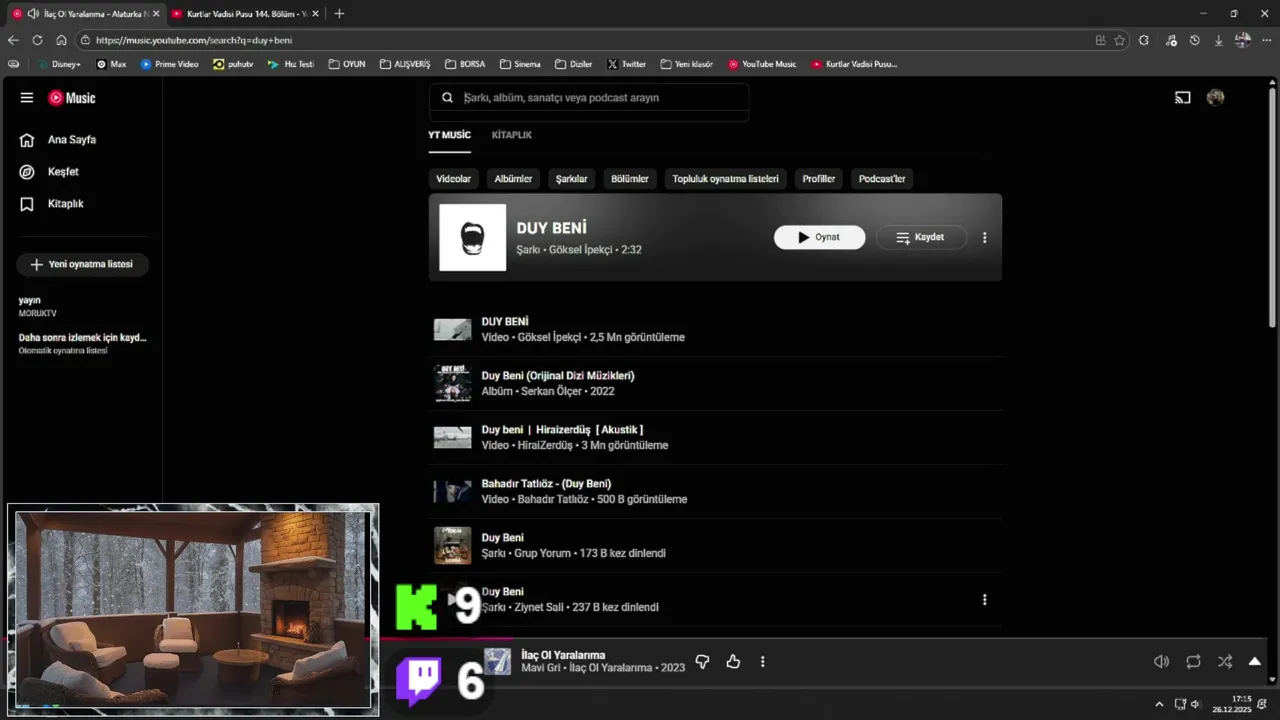Show hidden system tray icons

pos(1159,704)
